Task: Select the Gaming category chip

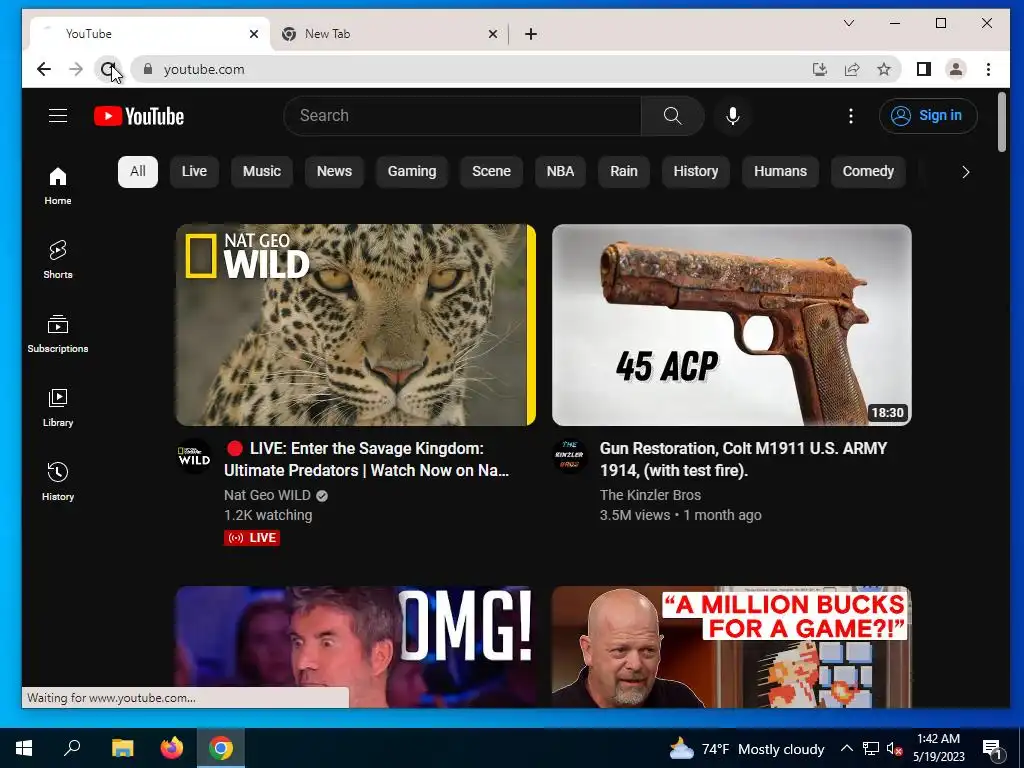Action: click(412, 172)
